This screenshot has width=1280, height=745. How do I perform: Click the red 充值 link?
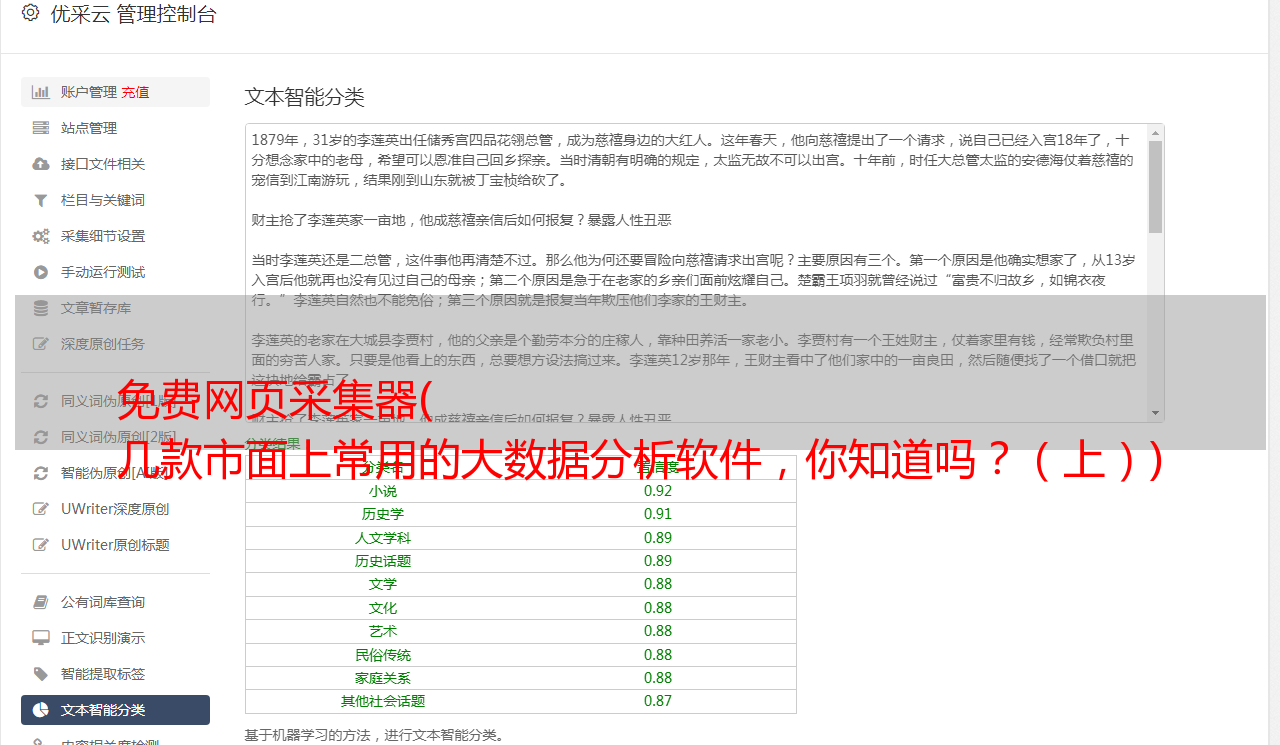(x=135, y=92)
